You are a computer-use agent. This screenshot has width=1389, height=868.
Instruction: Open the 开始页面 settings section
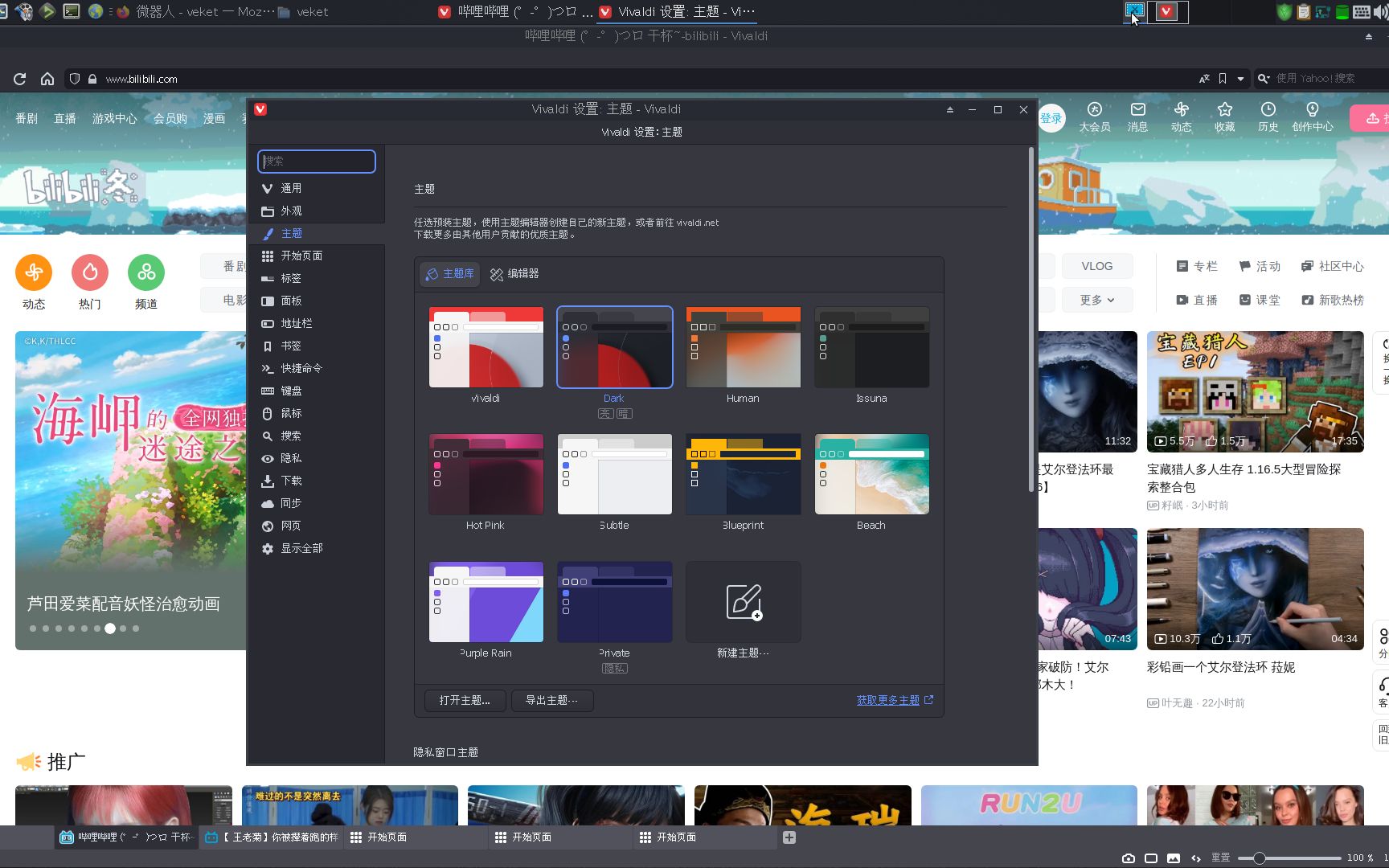coord(317,256)
